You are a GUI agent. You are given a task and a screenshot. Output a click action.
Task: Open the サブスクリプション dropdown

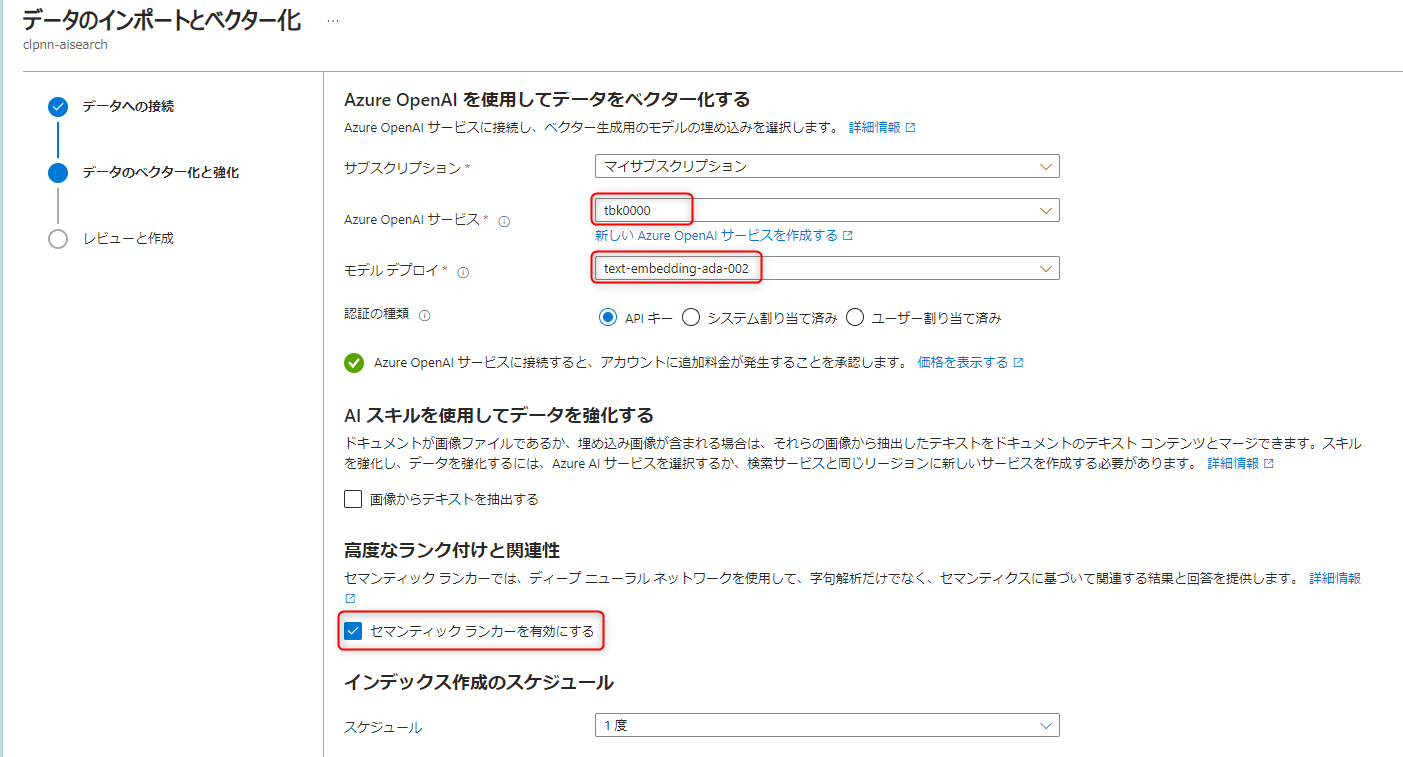(x=827, y=166)
